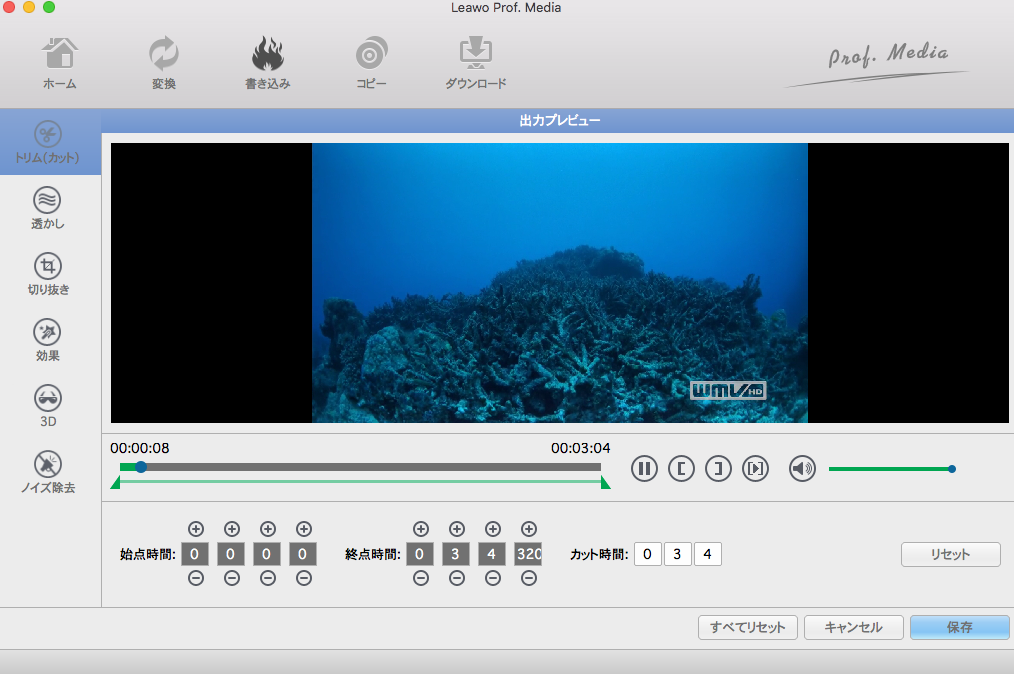Click the 終点時間 seconds field showing 4
Image resolution: width=1014 pixels, height=674 pixels.
491,554
